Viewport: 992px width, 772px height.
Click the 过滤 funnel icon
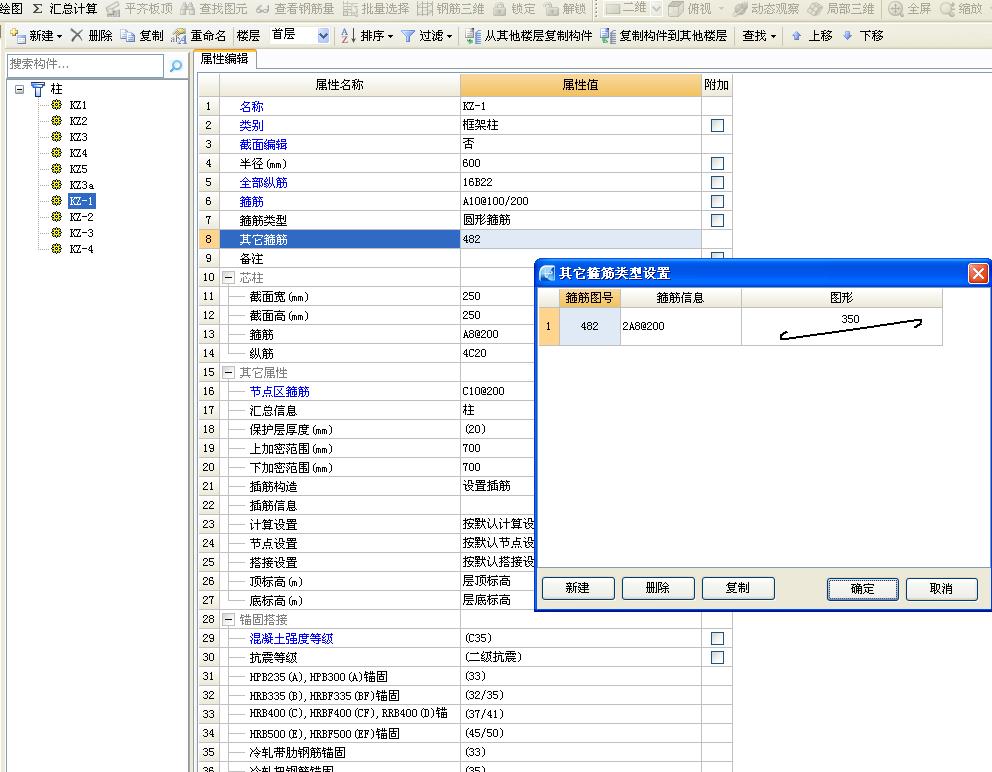(408, 36)
